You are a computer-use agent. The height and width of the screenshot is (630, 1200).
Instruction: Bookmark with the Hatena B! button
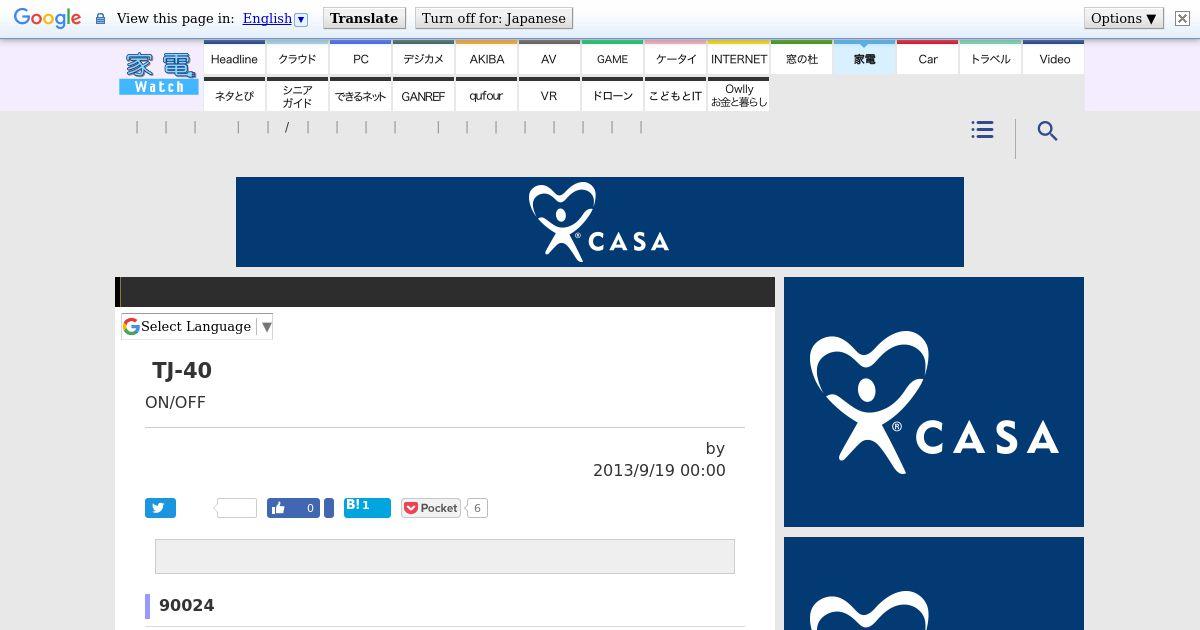[367, 507]
